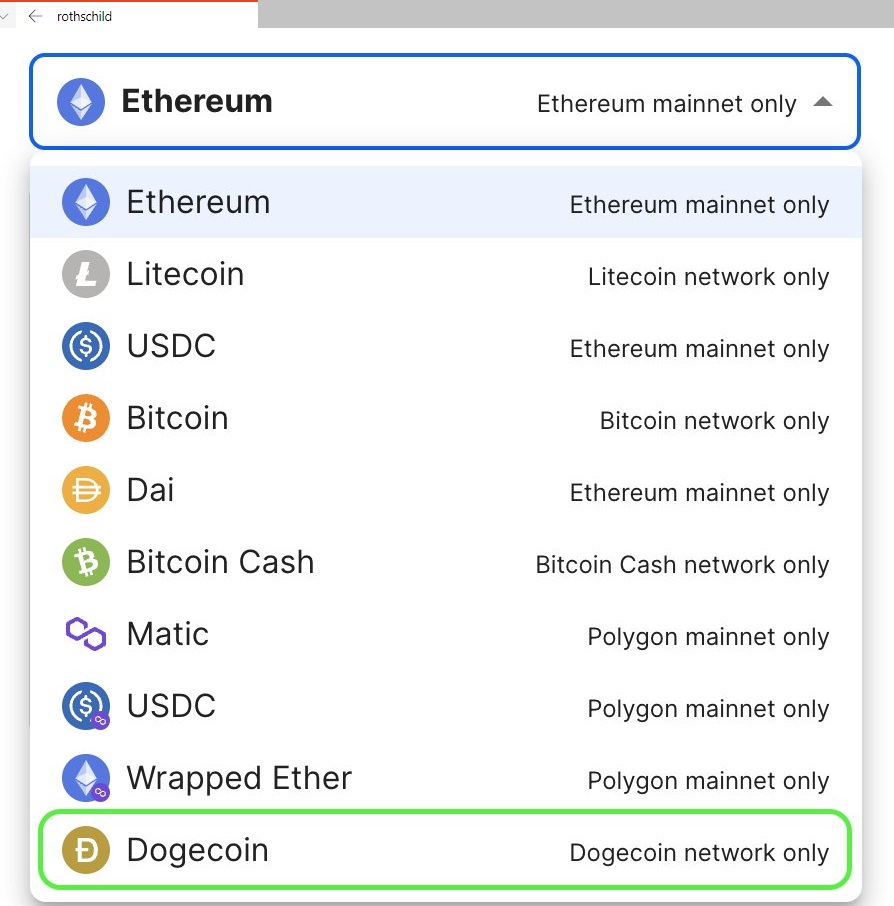This screenshot has width=894, height=906.
Task: Go back using the left arrow
Action: point(36,16)
